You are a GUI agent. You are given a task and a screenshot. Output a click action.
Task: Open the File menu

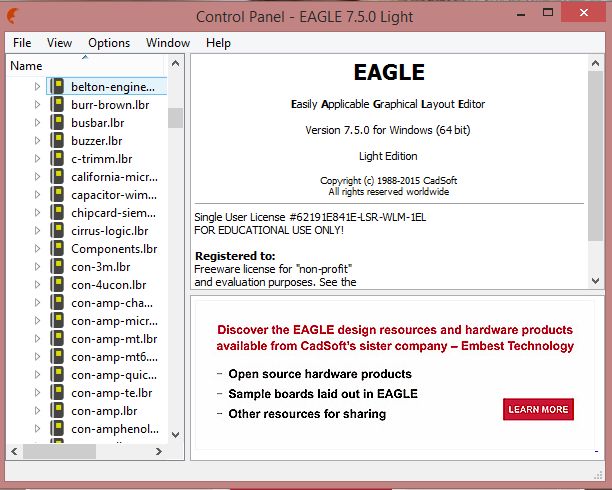point(22,43)
